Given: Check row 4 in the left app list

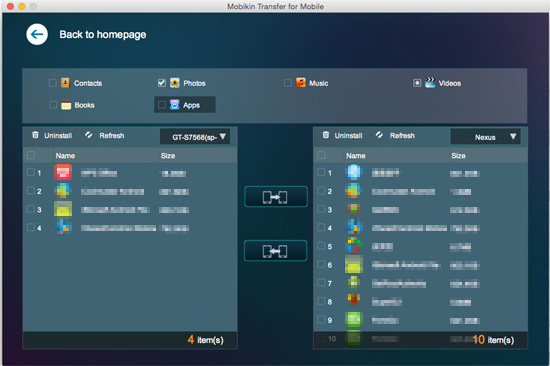Looking at the screenshot, I should click(x=31, y=227).
